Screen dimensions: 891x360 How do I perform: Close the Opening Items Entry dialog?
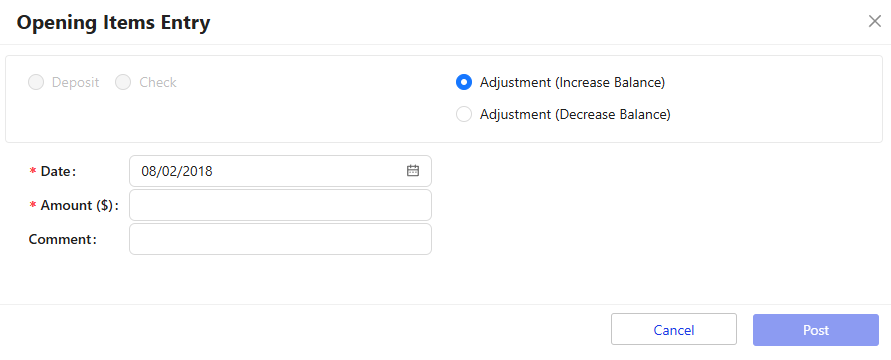tap(875, 22)
